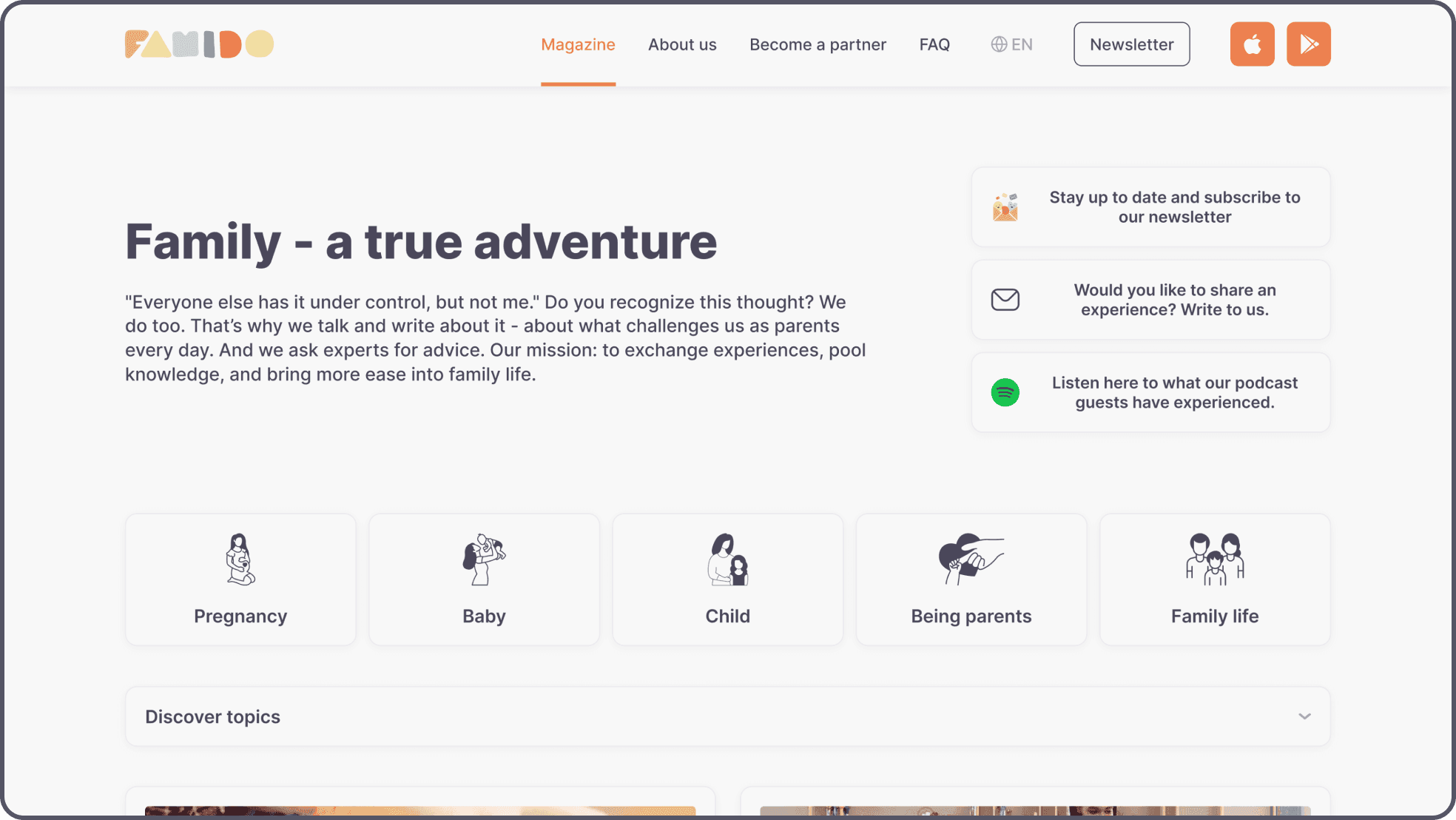
Task: Collapse Discover topics using the chevron
Action: click(1304, 716)
